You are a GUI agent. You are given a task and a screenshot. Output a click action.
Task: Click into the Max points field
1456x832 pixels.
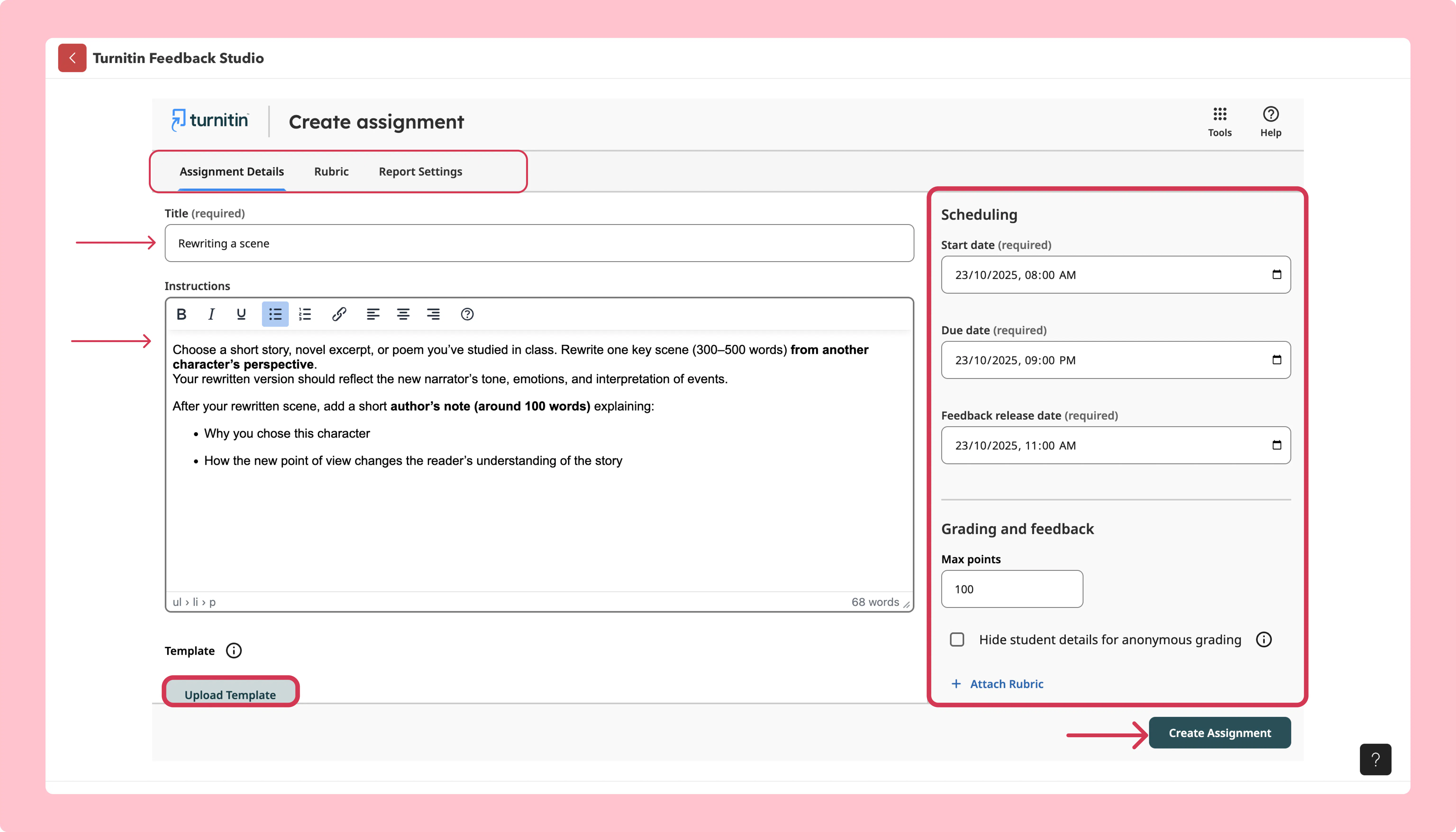click(1011, 589)
